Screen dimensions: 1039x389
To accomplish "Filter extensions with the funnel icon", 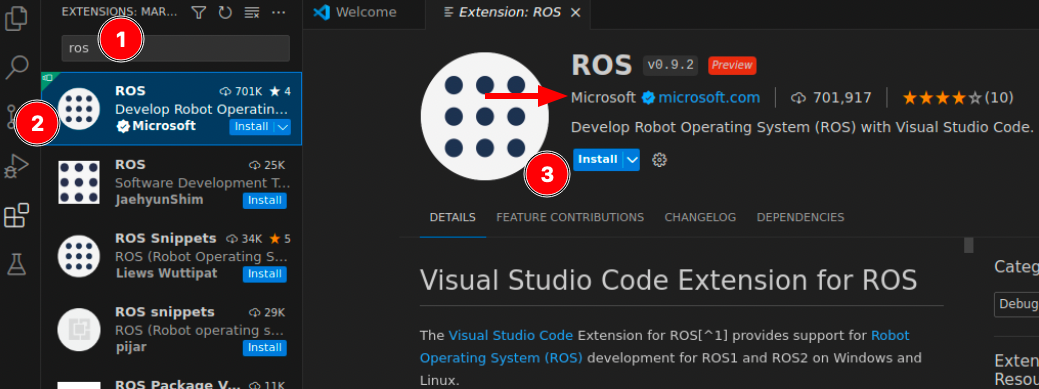I will point(198,12).
